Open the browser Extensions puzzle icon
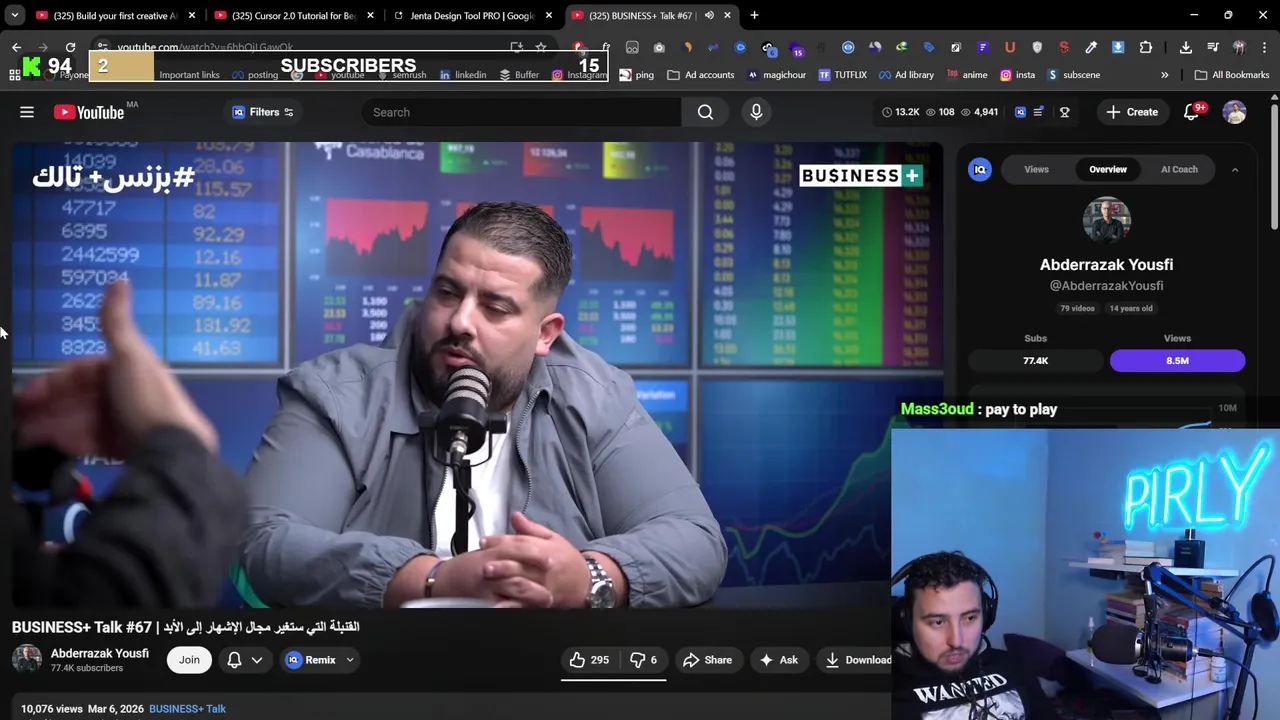 [x=1146, y=47]
